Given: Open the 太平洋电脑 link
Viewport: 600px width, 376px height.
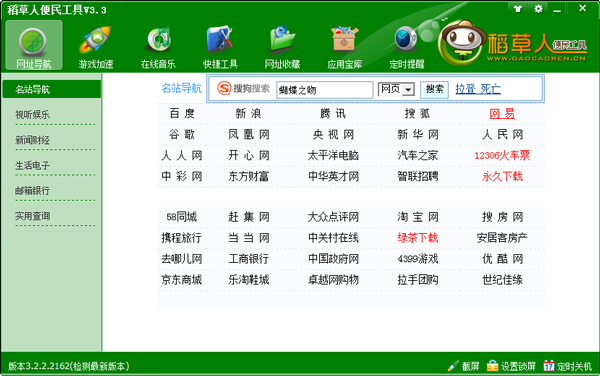Looking at the screenshot, I should 333,155.
